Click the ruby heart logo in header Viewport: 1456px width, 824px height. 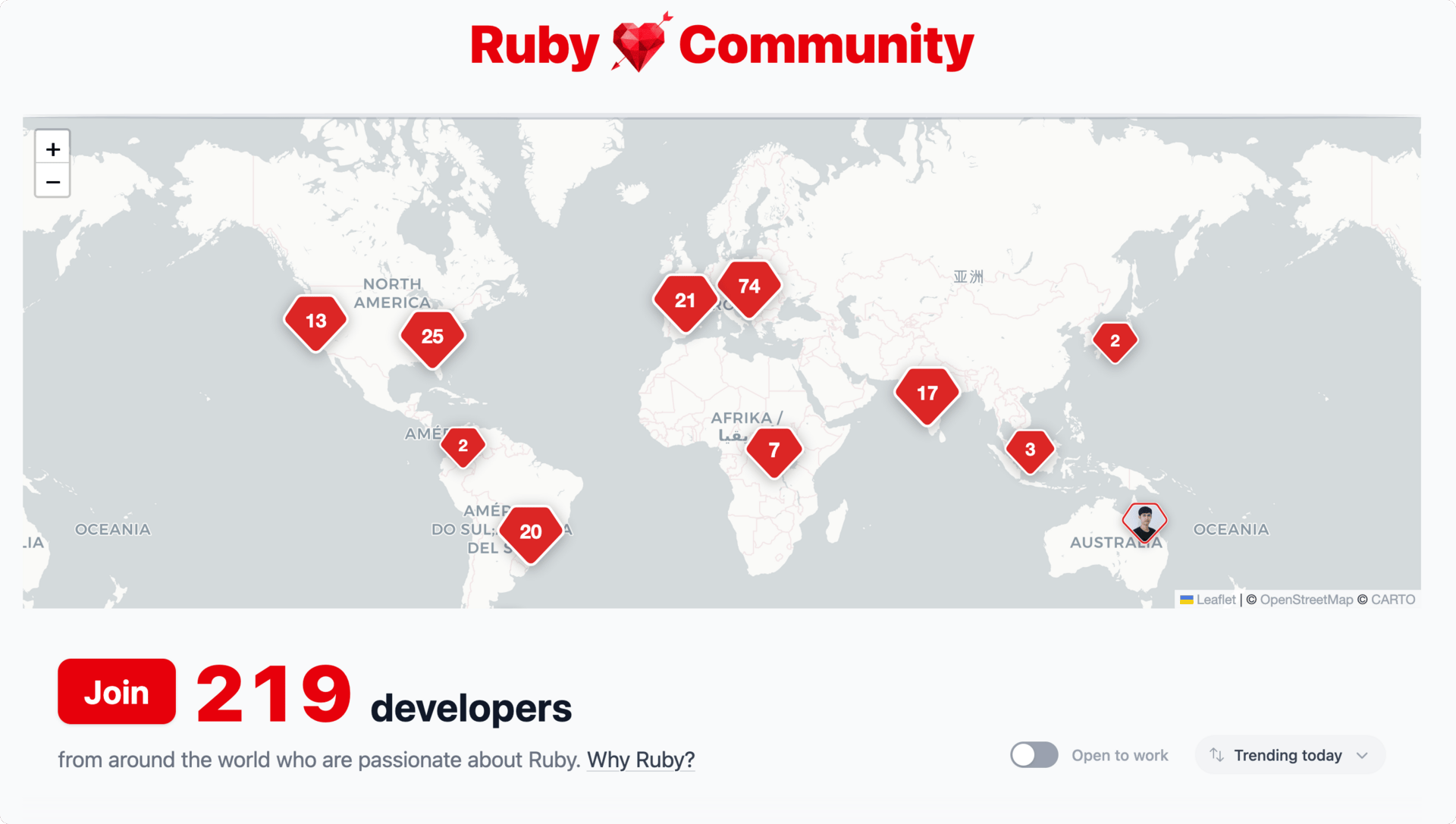tap(640, 44)
